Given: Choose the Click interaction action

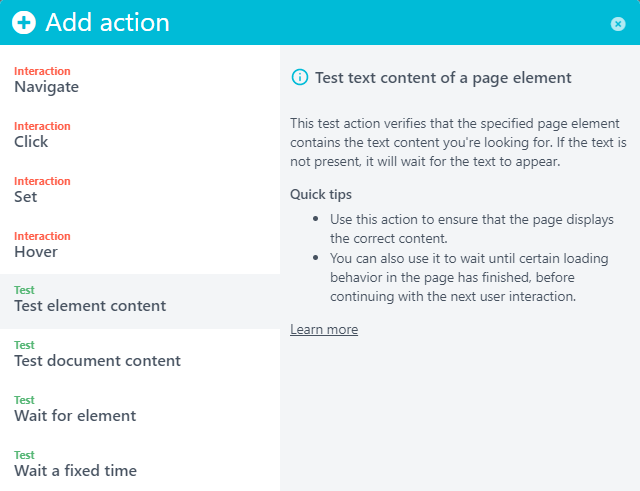Looking at the screenshot, I should 31,142.
